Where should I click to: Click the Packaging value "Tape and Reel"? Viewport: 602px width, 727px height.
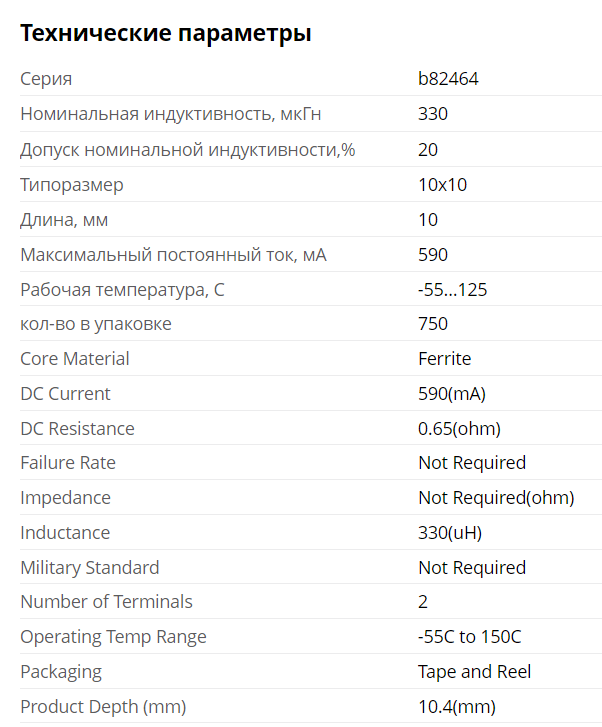[474, 672]
